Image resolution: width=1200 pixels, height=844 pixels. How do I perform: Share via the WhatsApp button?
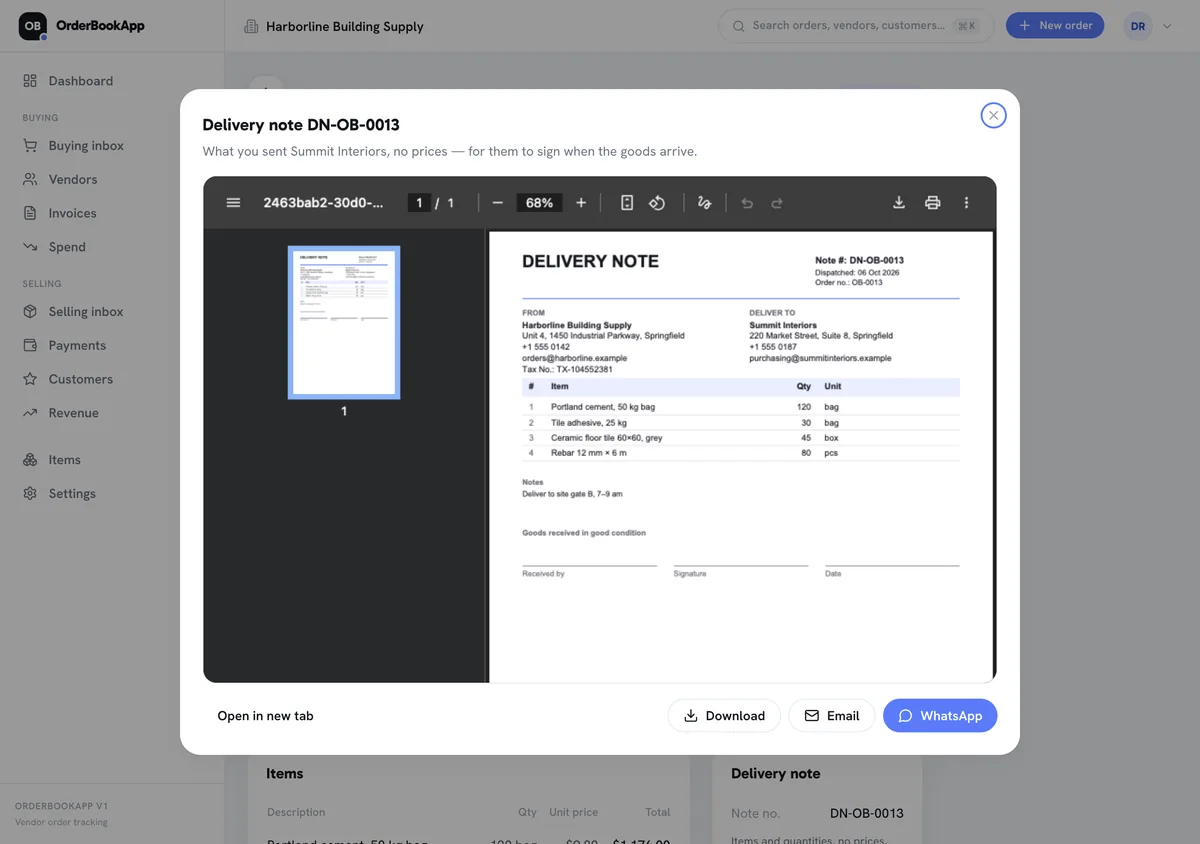[x=940, y=716]
